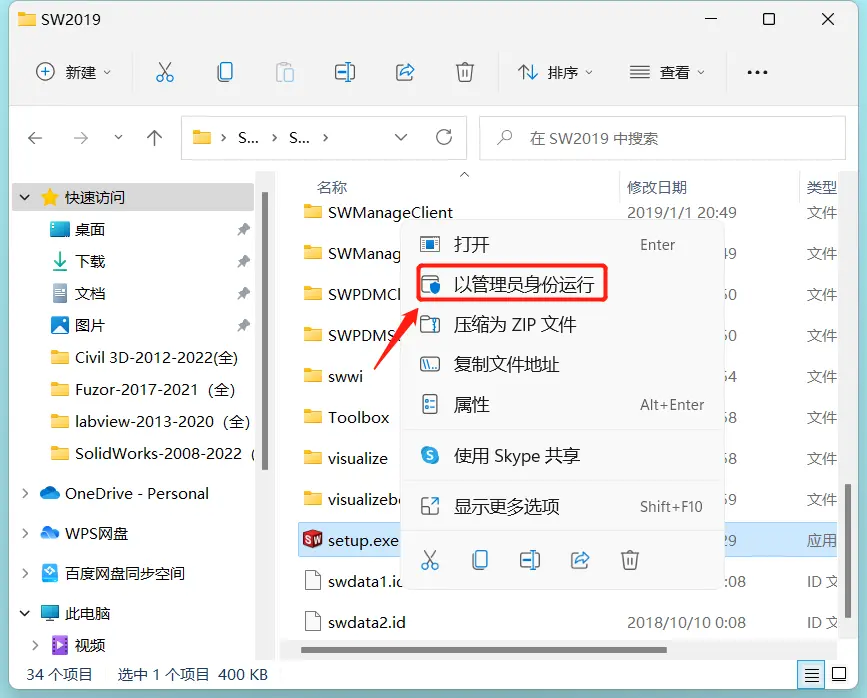Expand address bar history dropdown

click(x=401, y=137)
